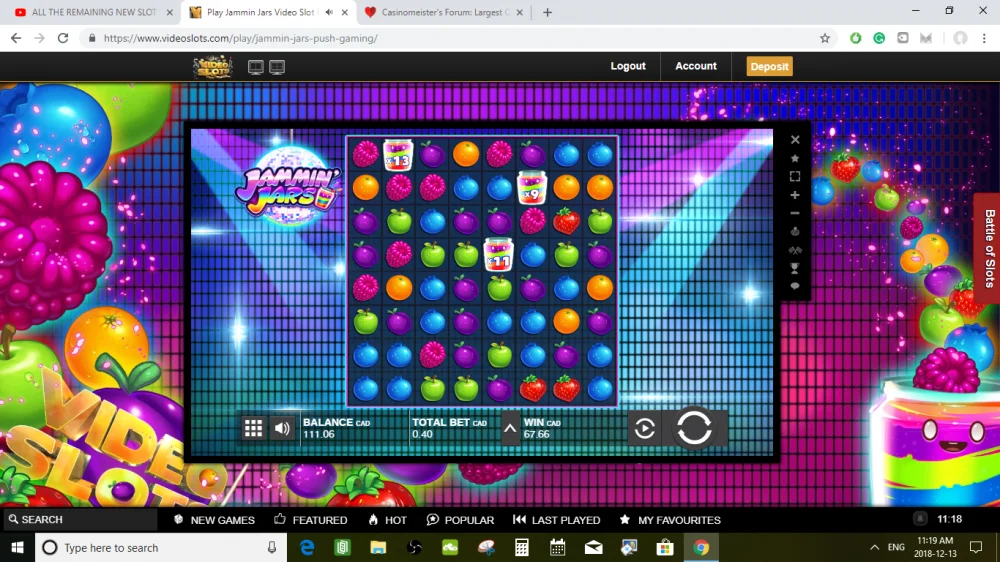This screenshot has width=1000, height=562.
Task: Open the Mail app from the taskbar
Action: [x=593, y=547]
